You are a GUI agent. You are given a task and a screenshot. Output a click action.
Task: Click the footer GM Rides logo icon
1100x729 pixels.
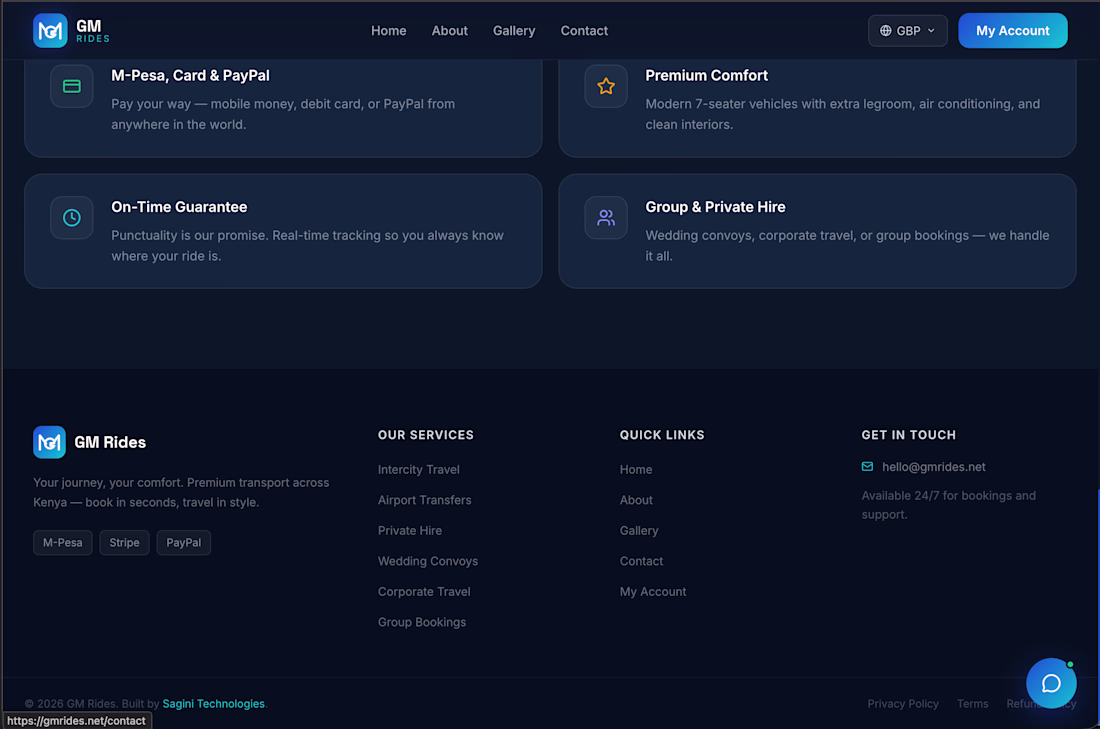[49, 442]
